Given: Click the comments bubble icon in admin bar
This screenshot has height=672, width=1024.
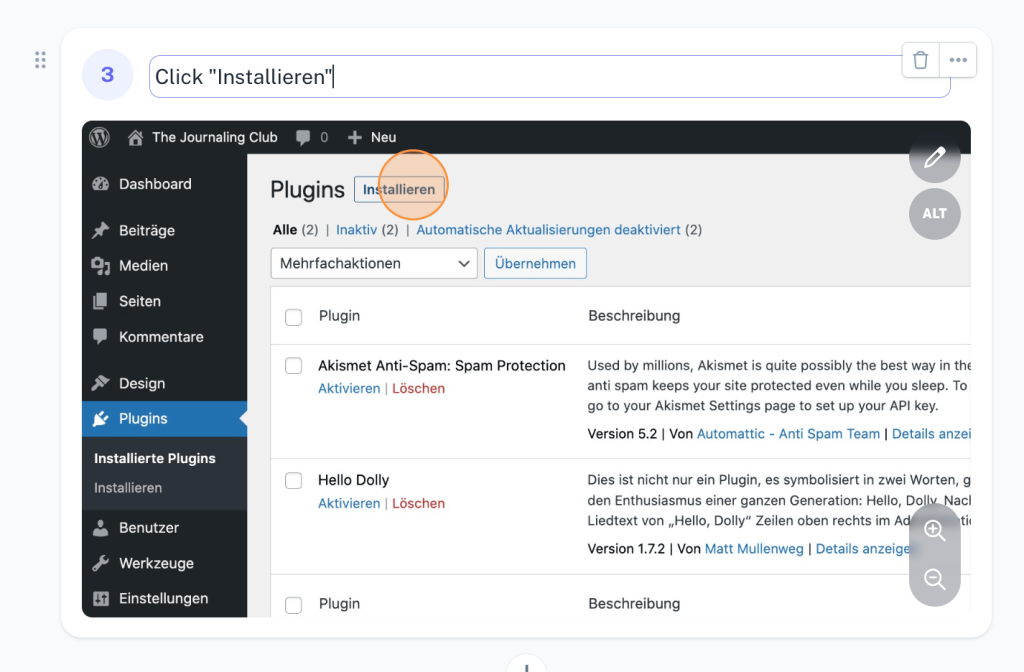Looking at the screenshot, I should click(x=301, y=138).
